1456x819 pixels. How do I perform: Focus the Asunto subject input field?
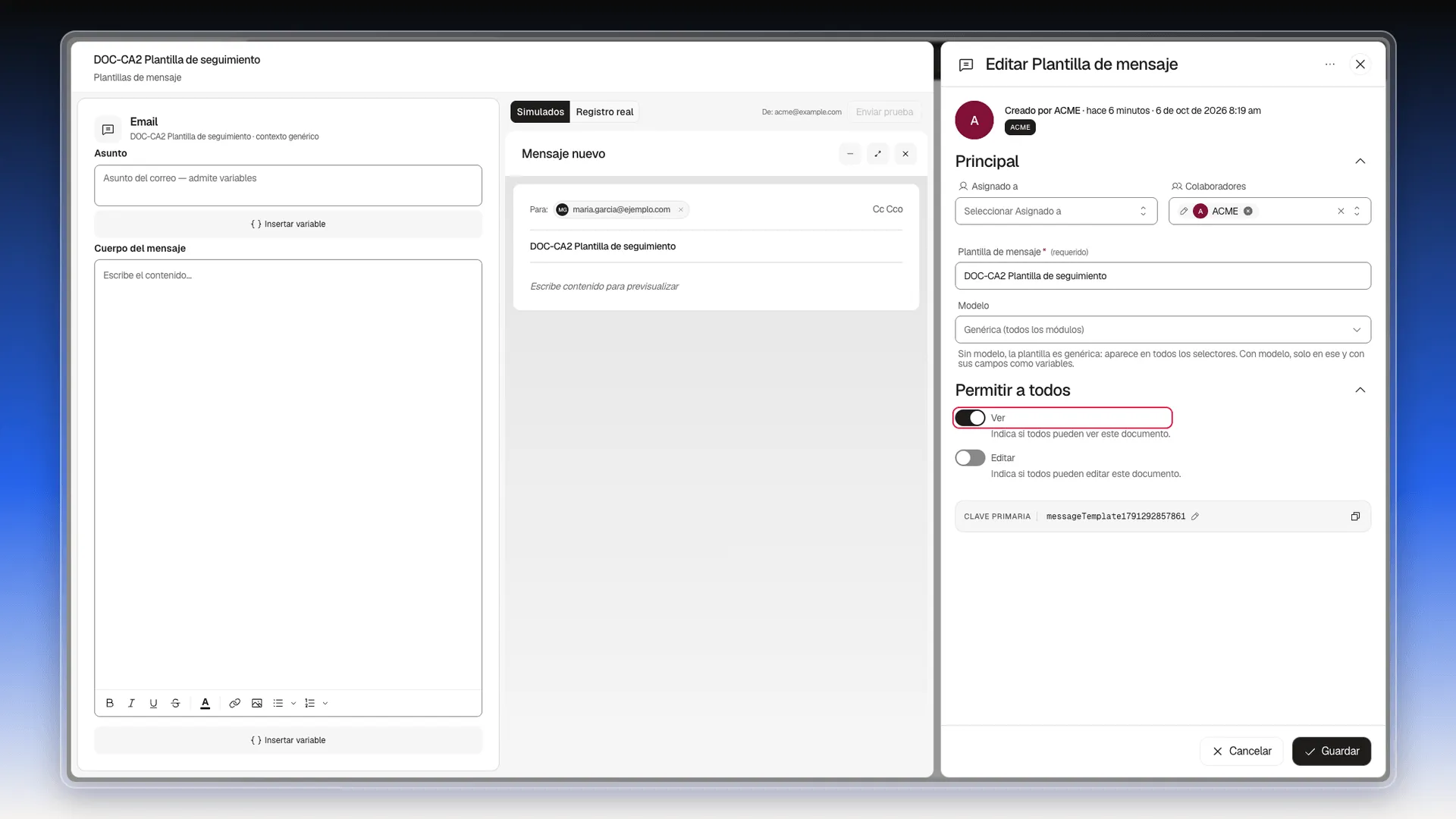click(x=288, y=185)
